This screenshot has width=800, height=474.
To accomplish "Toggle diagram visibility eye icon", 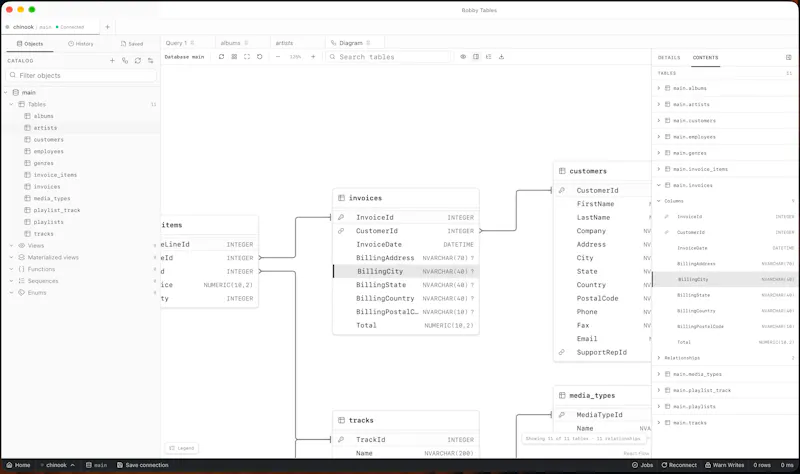I will (x=463, y=57).
